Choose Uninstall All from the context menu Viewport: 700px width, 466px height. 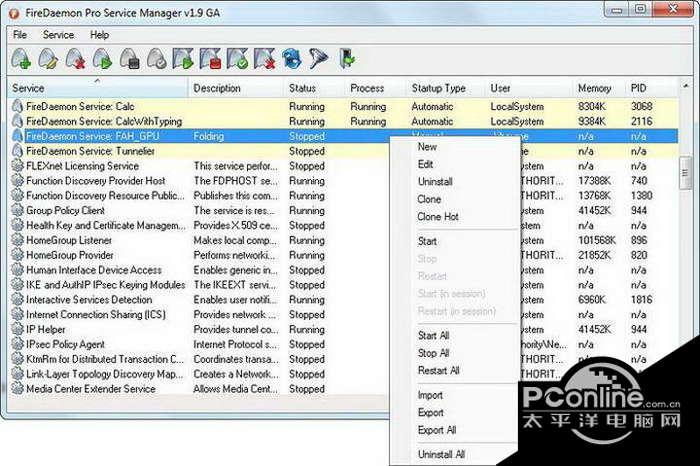click(442, 454)
